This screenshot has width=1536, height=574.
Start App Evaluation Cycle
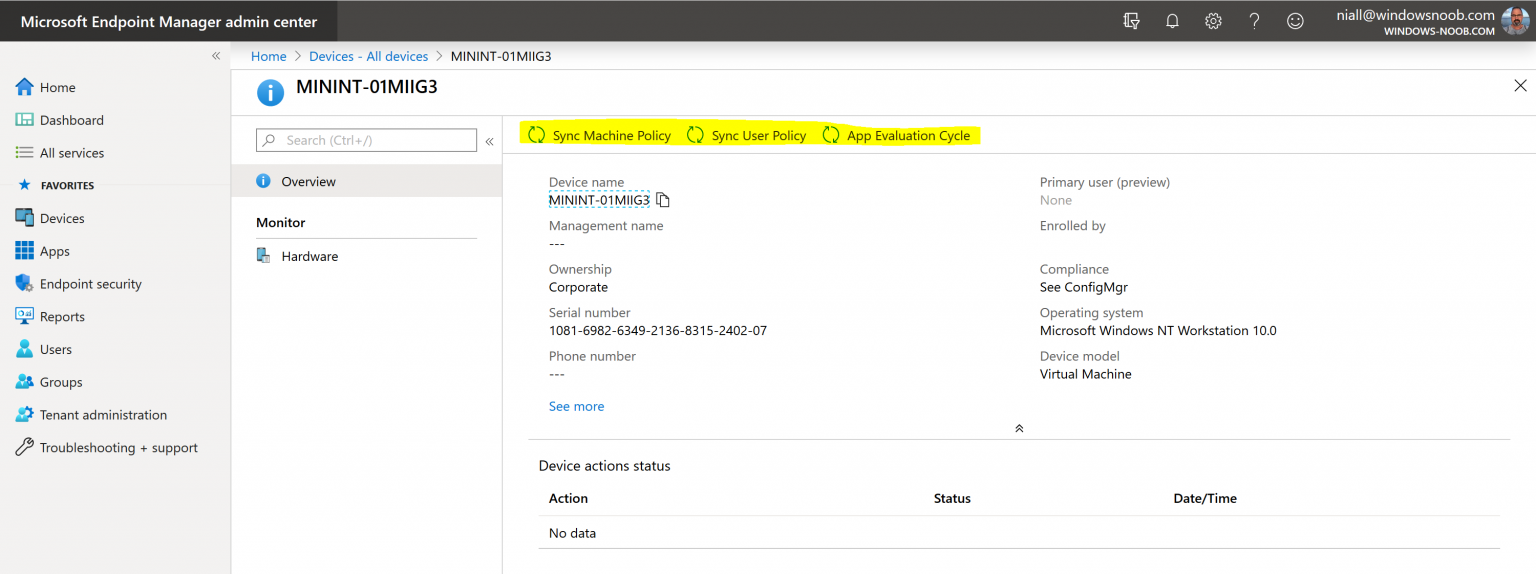click(x=897, y=135)
